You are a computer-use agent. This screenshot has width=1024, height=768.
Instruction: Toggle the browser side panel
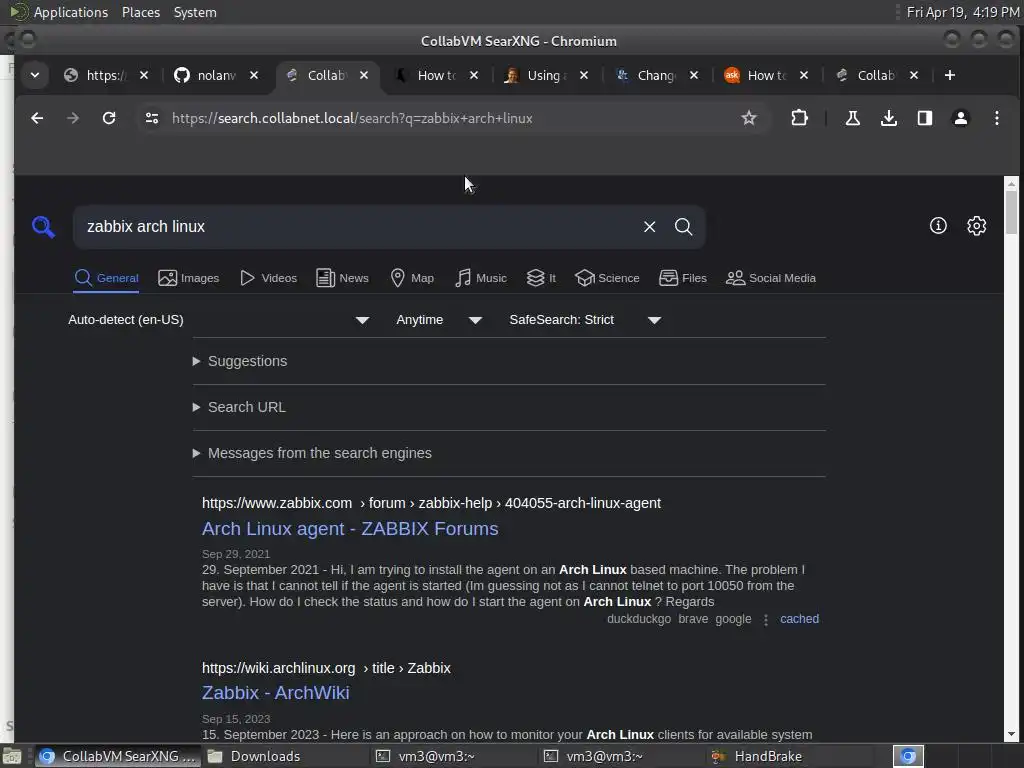[x=925, y=118]
